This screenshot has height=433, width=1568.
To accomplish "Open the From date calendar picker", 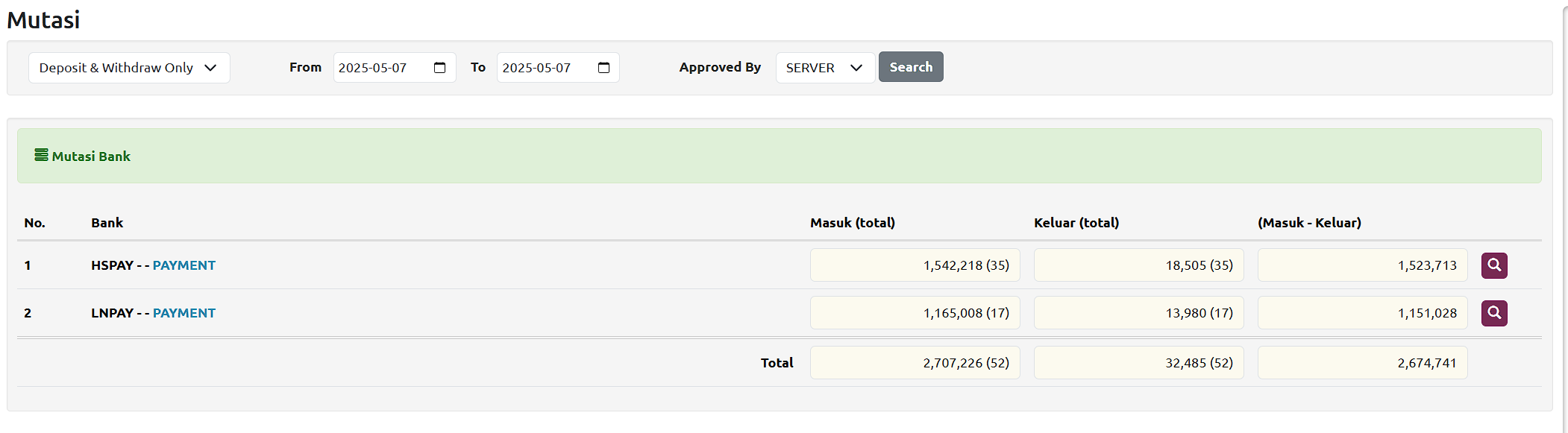I will pos(439,68).
